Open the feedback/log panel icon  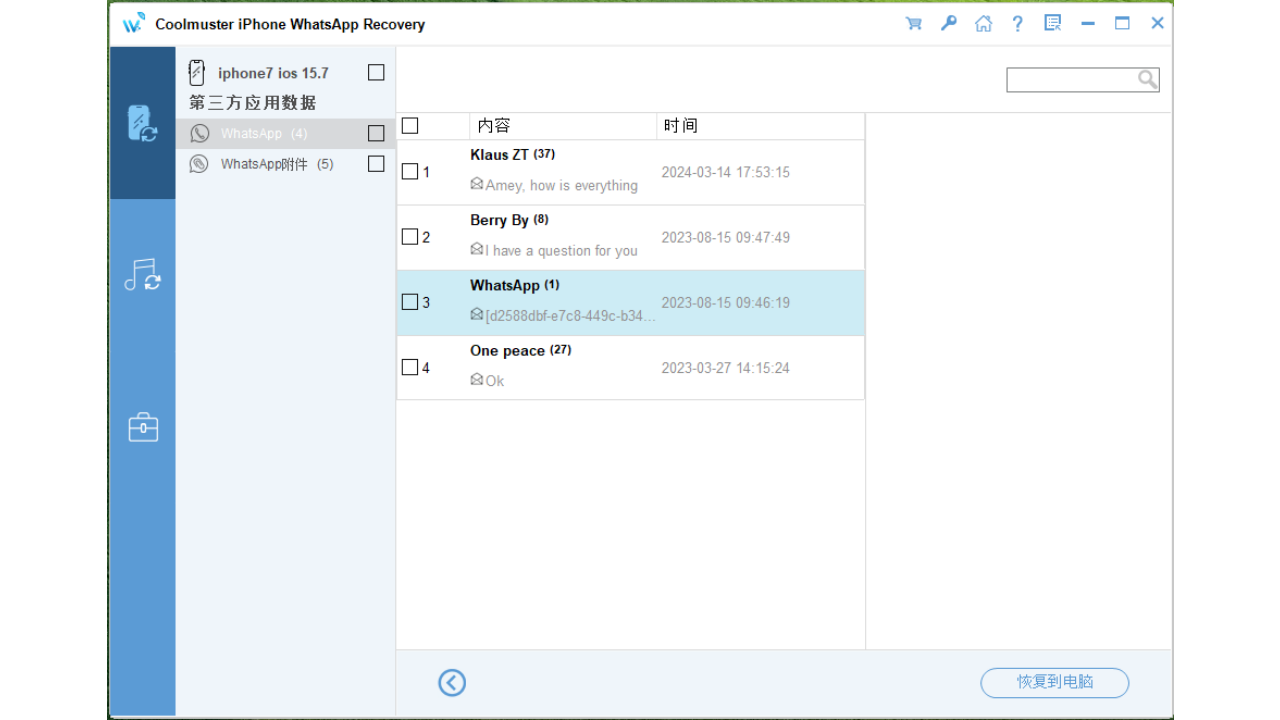[x=1052, y=22]
